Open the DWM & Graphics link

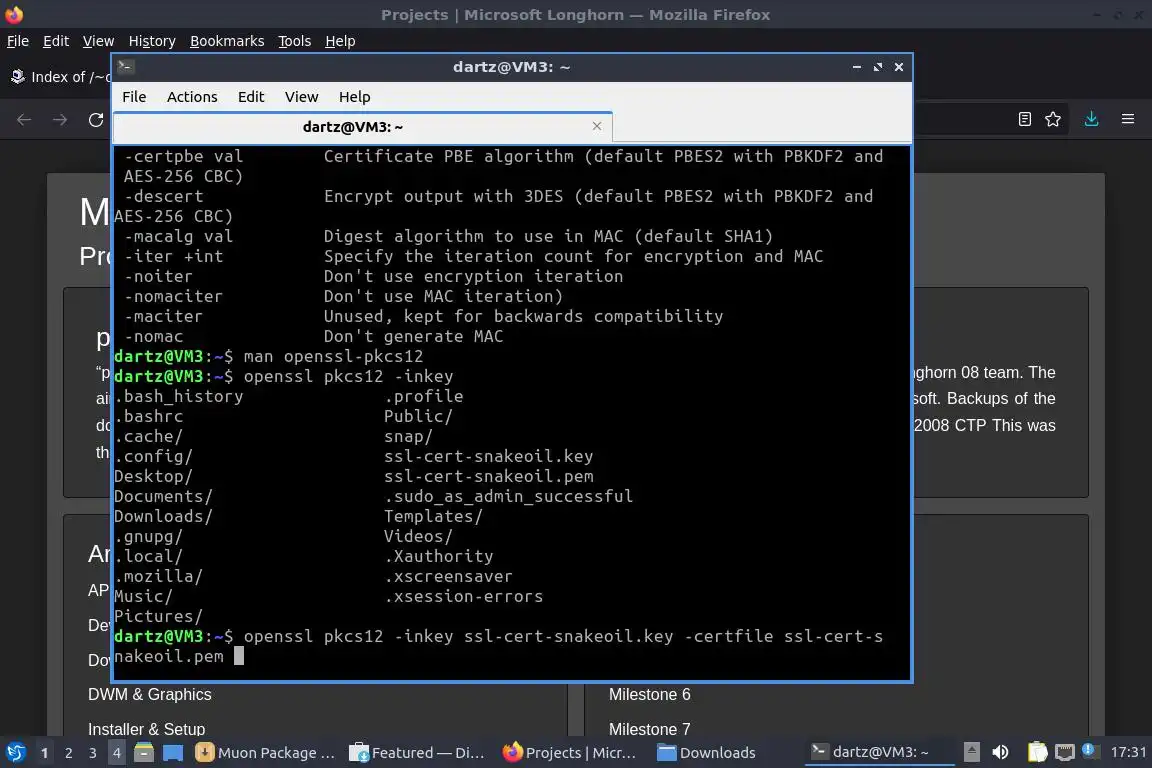coord(150,695)
